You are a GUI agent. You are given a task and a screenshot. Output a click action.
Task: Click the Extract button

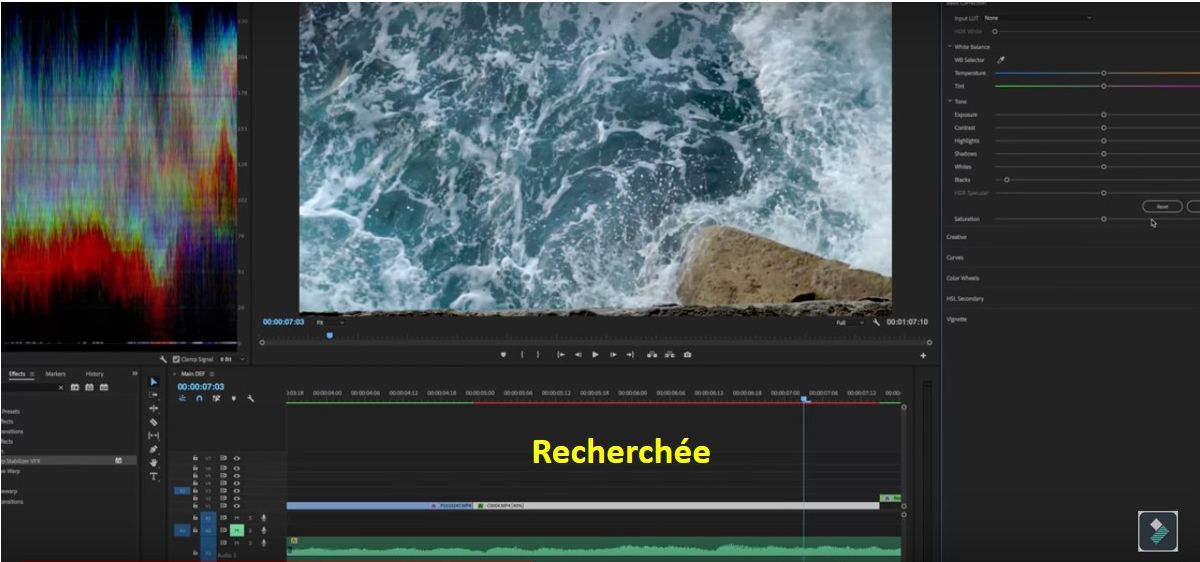coord(670,355)
